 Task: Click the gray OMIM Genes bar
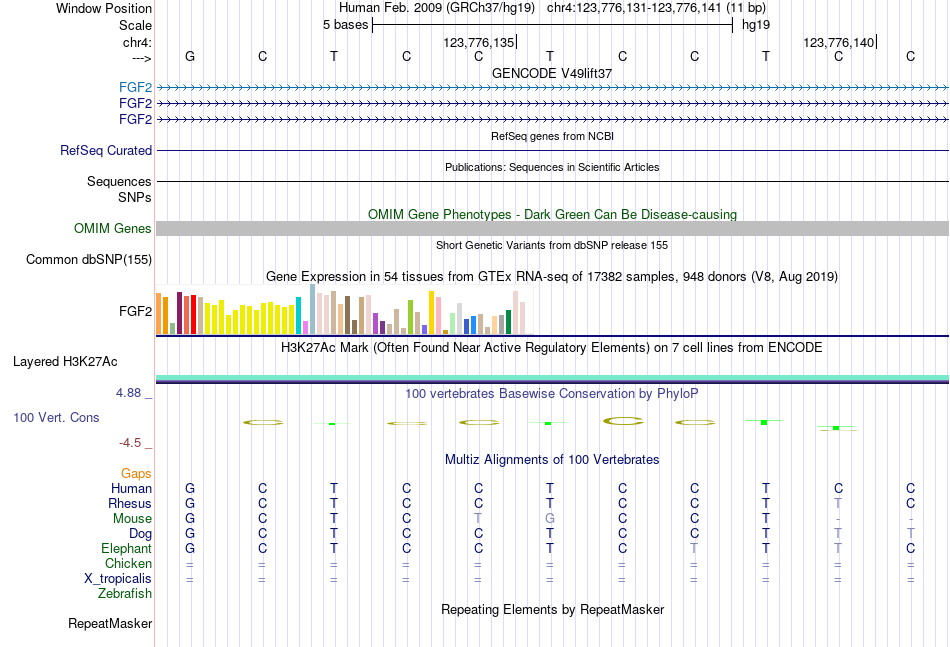click(552, 228)
